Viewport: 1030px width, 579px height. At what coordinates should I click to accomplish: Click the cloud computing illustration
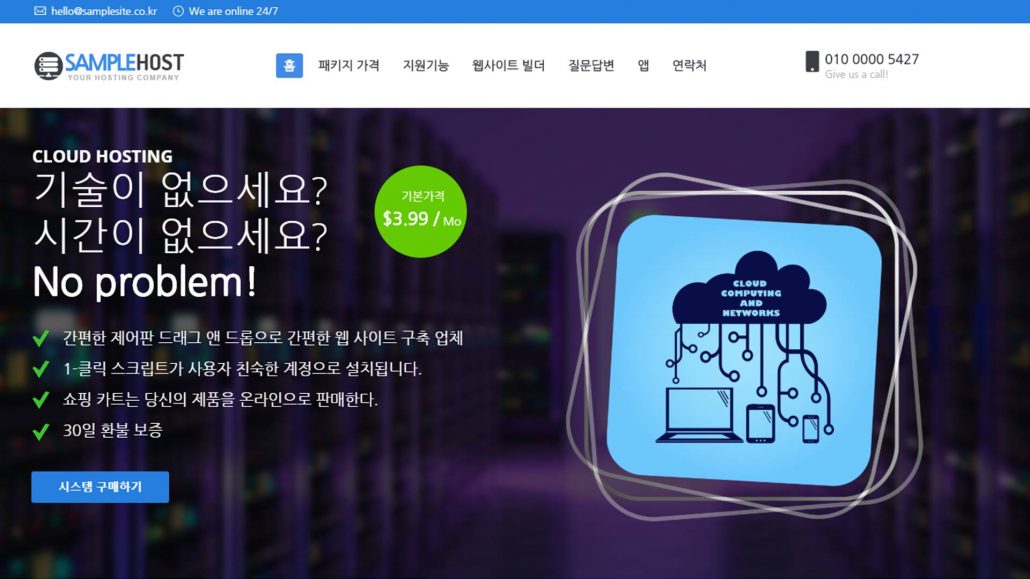click(745, 349)
